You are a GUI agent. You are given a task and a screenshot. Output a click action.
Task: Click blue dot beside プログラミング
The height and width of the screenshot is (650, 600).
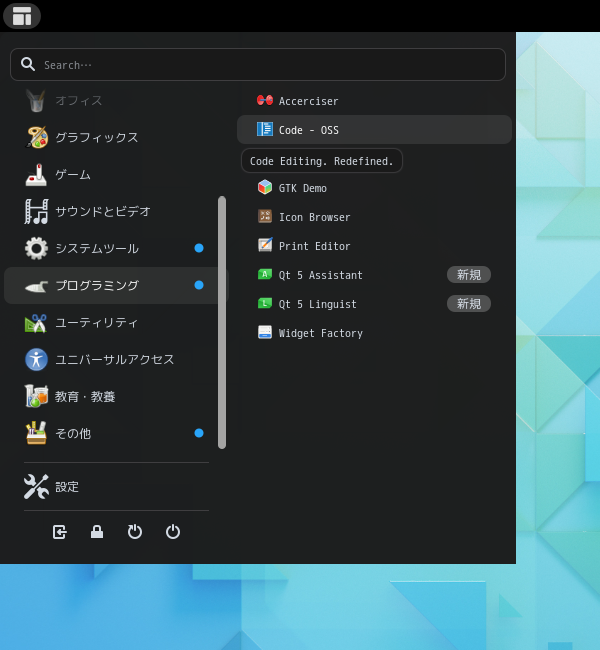click(x=199, y=285)
